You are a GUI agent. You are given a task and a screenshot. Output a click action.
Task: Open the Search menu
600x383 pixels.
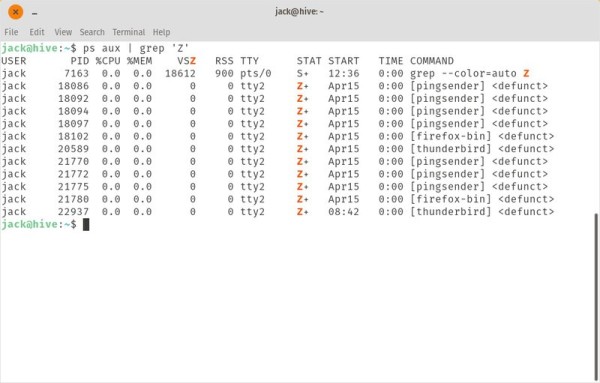92,32
